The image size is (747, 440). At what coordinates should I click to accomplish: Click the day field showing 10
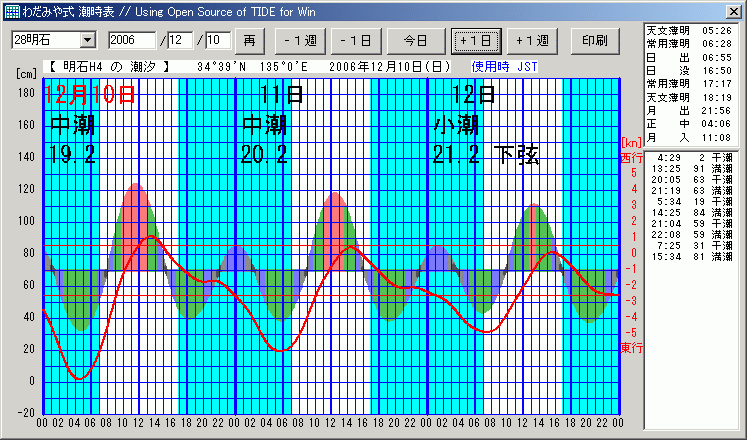[217, 40]
